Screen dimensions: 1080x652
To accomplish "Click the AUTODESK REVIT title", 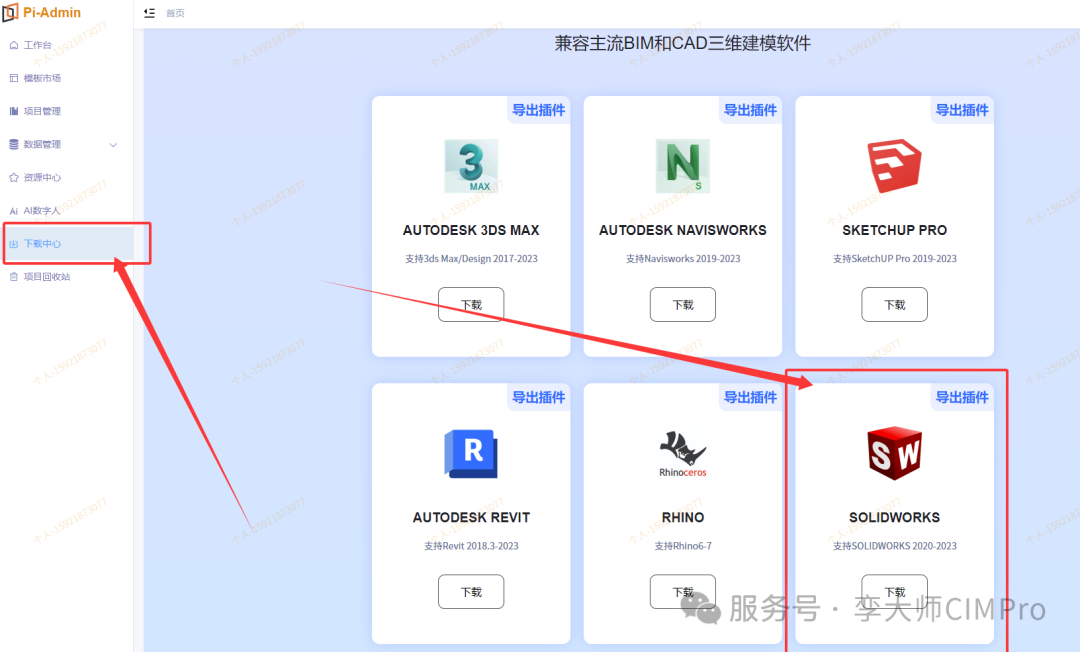I will pyautogui.click(x=471, y=517).
